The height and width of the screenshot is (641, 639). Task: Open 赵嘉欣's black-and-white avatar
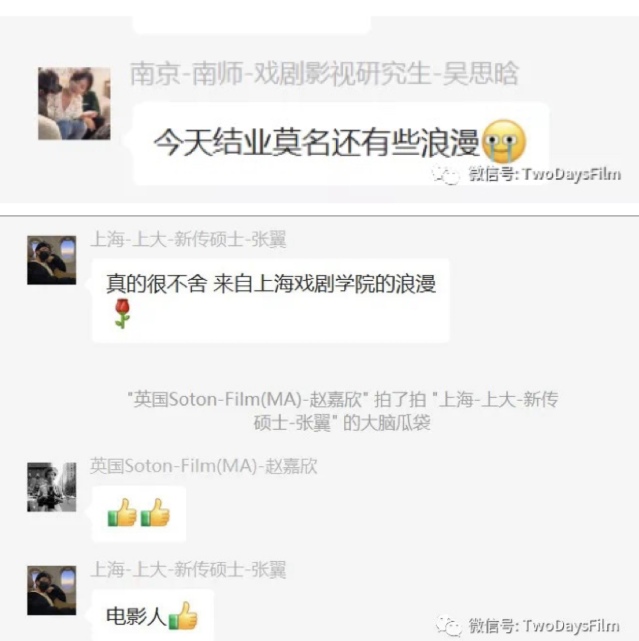[52, 487]
